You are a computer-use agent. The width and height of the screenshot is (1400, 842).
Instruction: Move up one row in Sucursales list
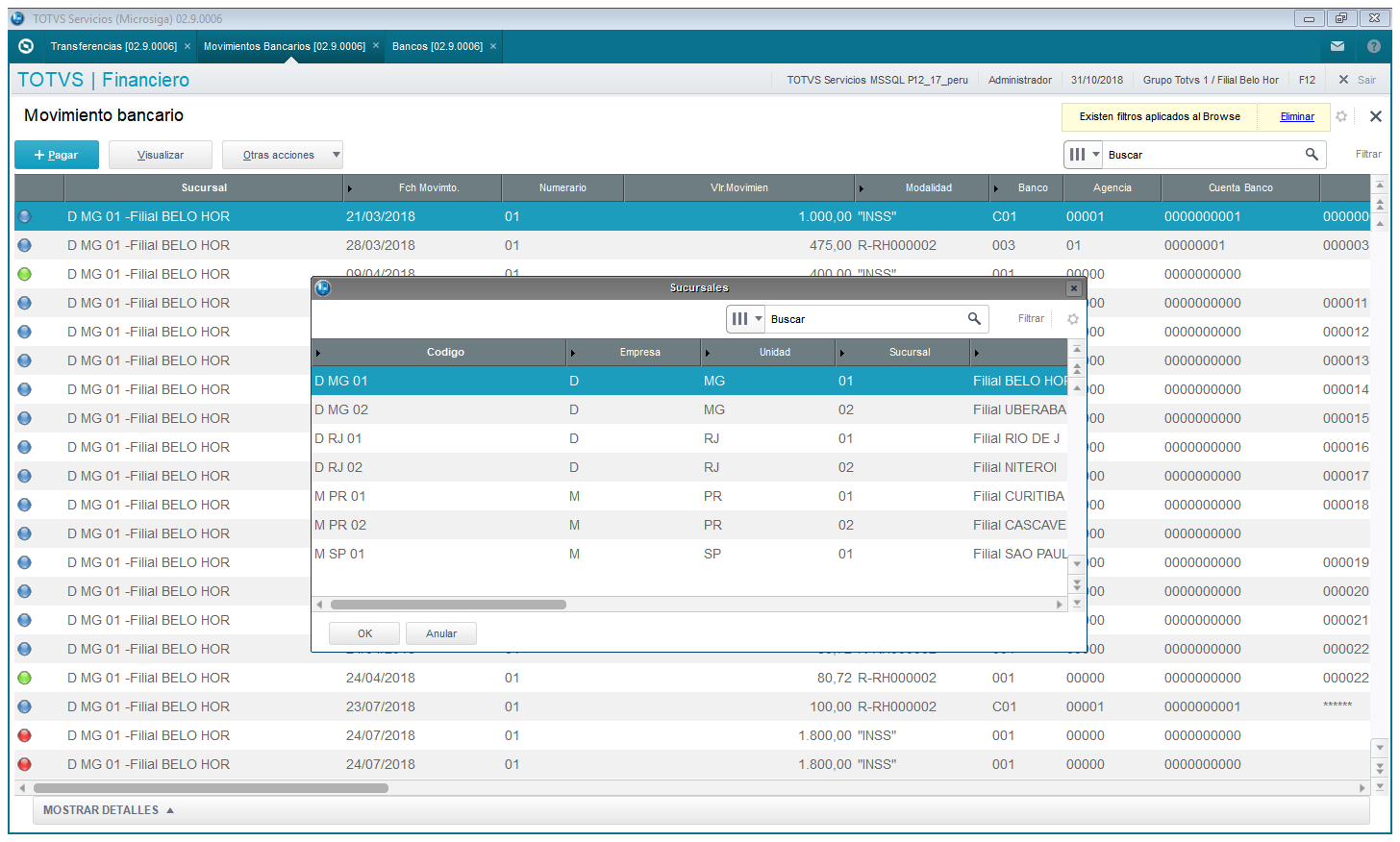click(x=1077, y=387)
